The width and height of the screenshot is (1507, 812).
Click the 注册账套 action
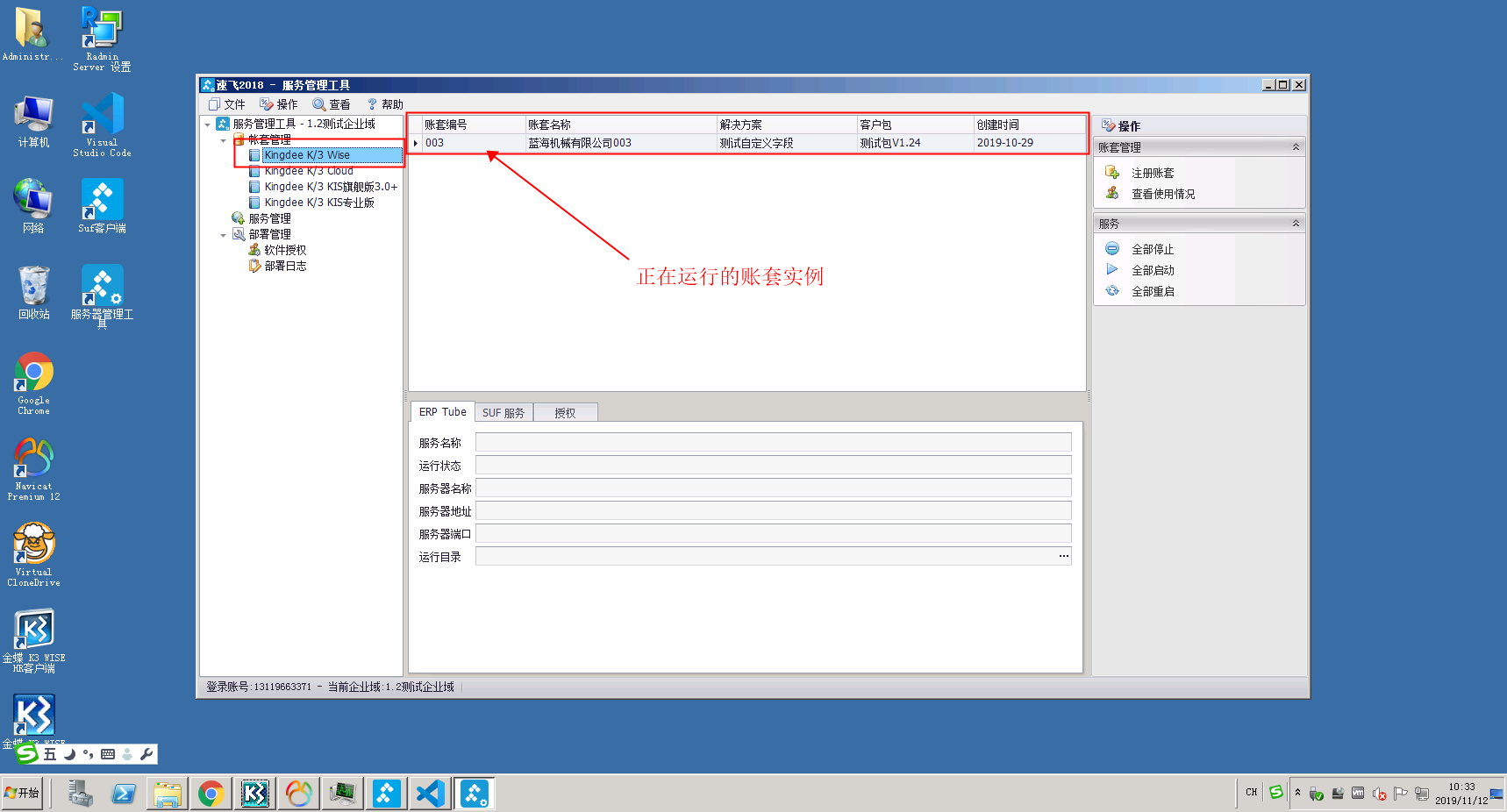tap(1153, 173)
